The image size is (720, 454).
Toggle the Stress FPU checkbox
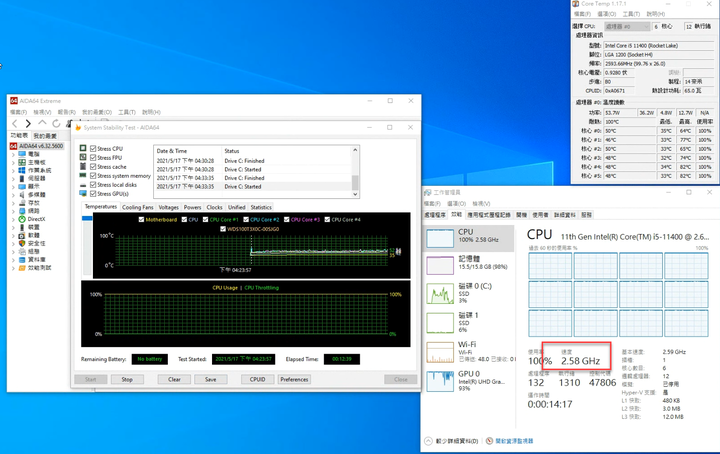(x=93, y=157)
